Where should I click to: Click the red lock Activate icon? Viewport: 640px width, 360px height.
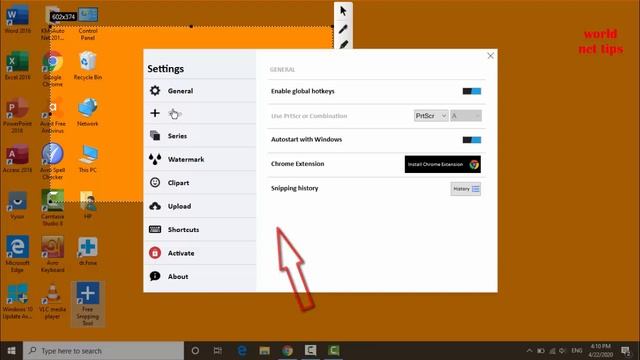[155, 253]
